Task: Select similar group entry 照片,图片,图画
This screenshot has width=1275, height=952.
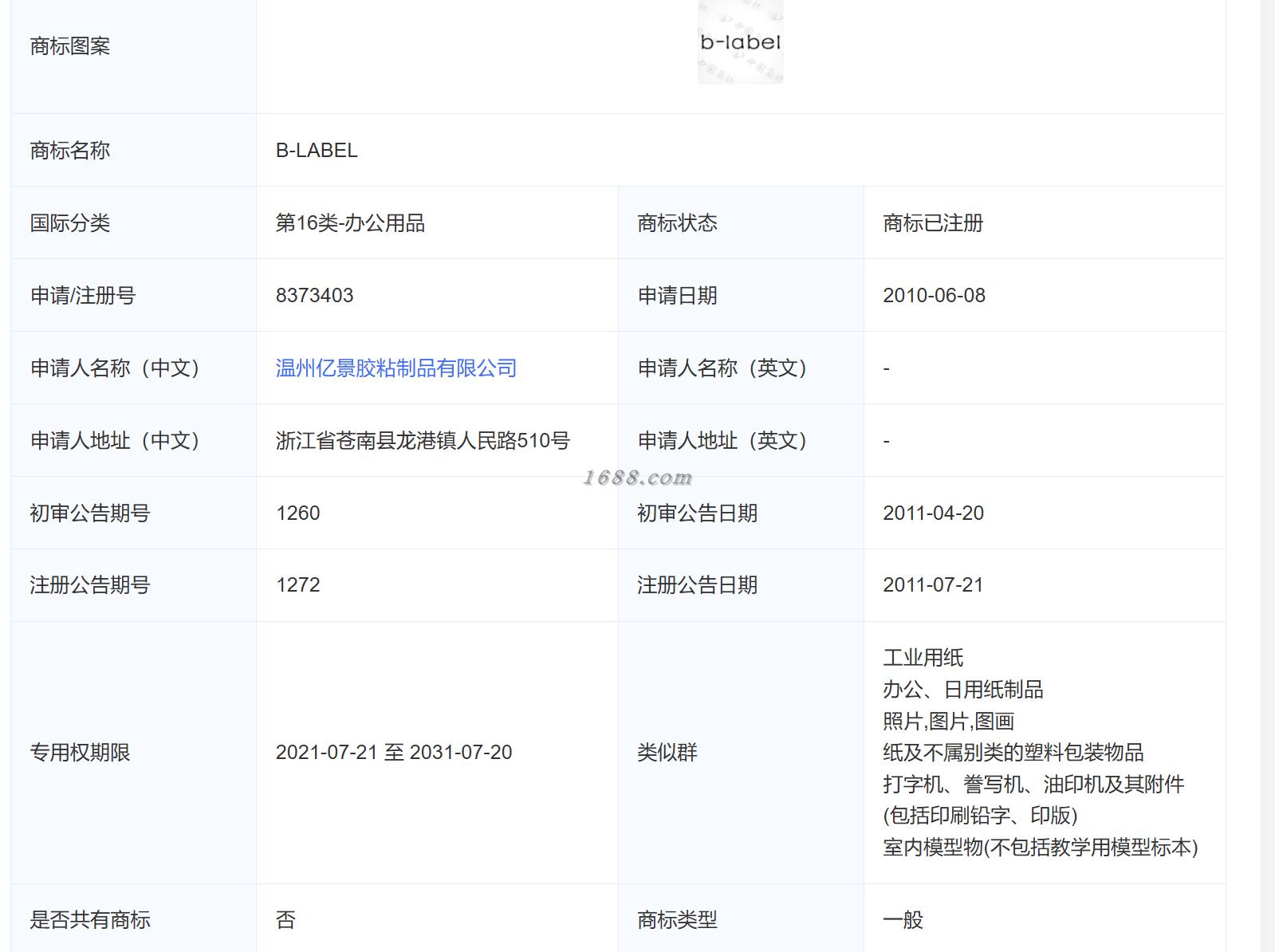Action: tap(949, 722)
